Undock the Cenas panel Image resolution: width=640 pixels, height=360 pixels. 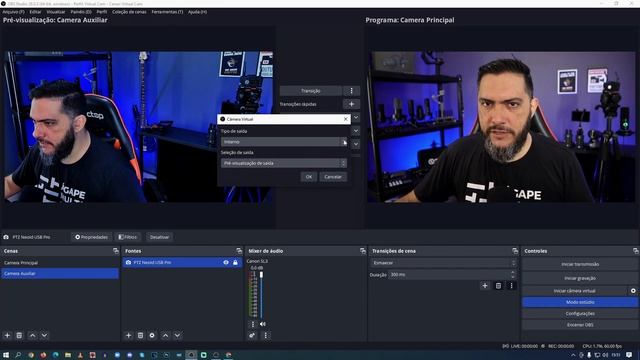click(116, 251)
